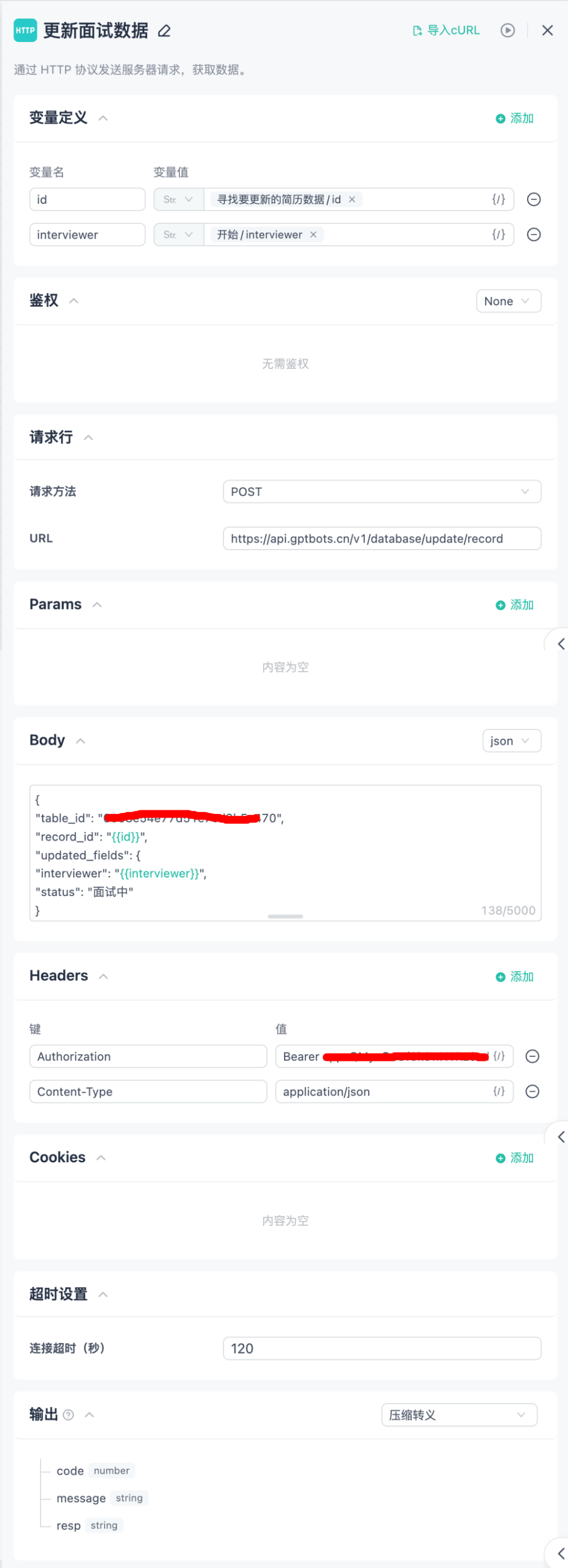Viewport: 568px width, 1568px height.
Task: Remove the id variable row
Action: coord(533,199)
